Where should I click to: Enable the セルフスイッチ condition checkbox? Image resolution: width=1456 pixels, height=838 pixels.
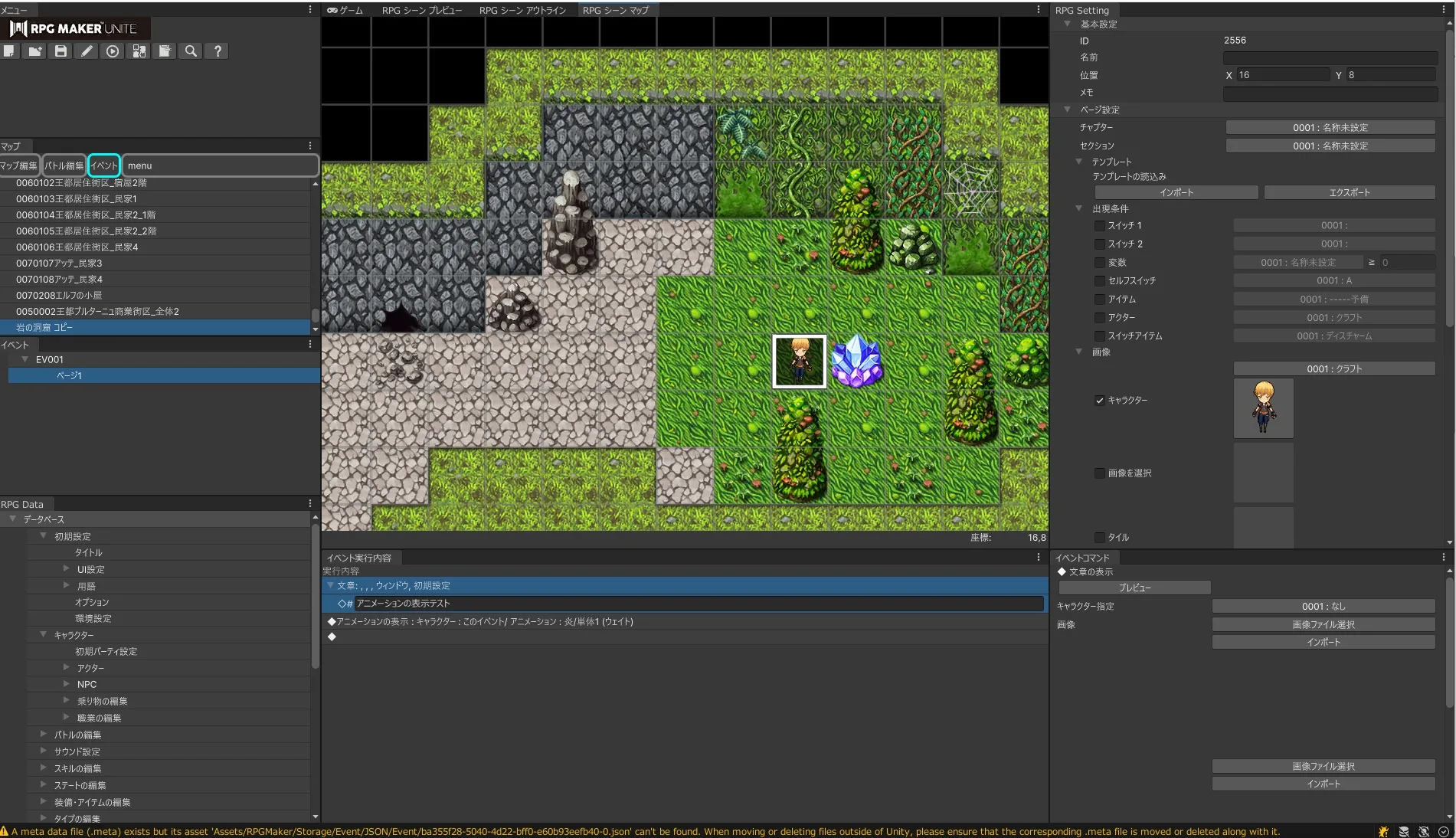click(1099, 281)
